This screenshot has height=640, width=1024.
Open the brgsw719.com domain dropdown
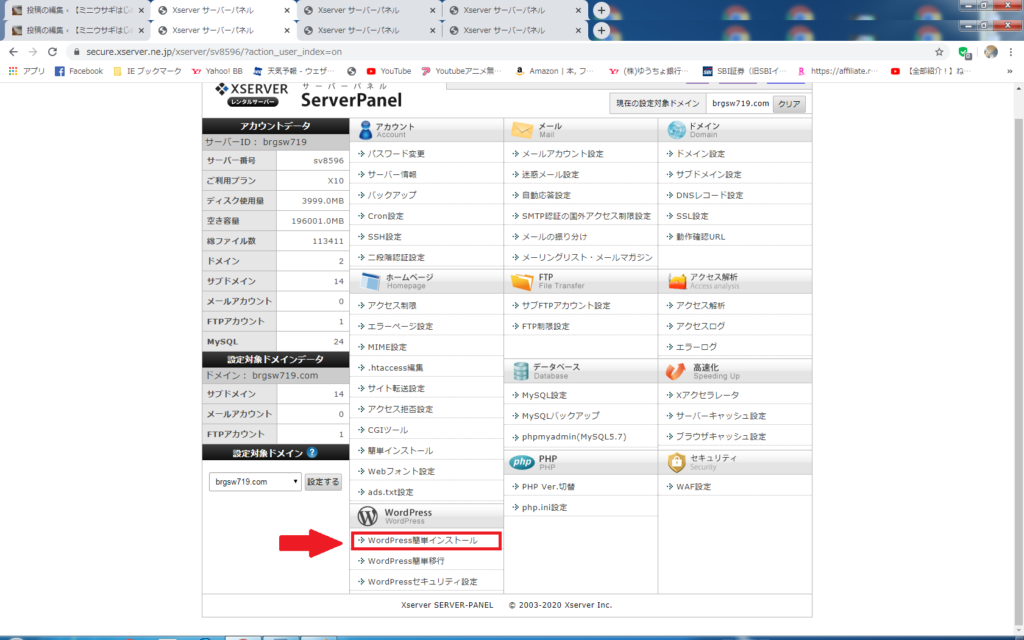[x=255, y=481]
